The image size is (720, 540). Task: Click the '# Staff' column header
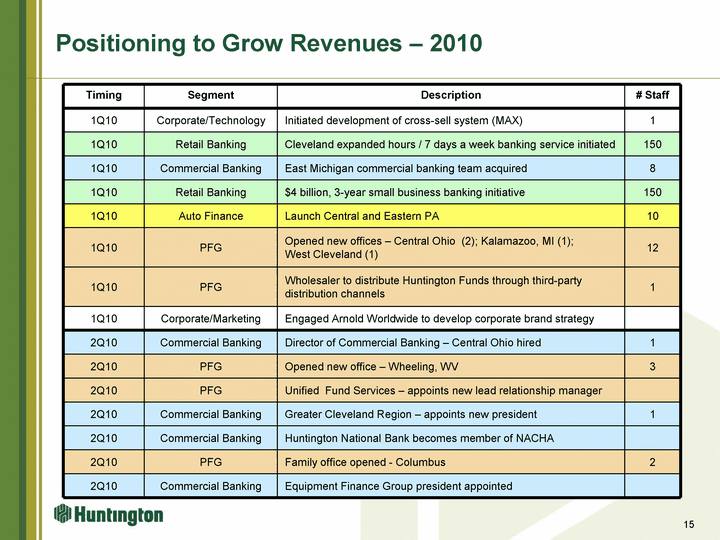[x=652, y=96]
